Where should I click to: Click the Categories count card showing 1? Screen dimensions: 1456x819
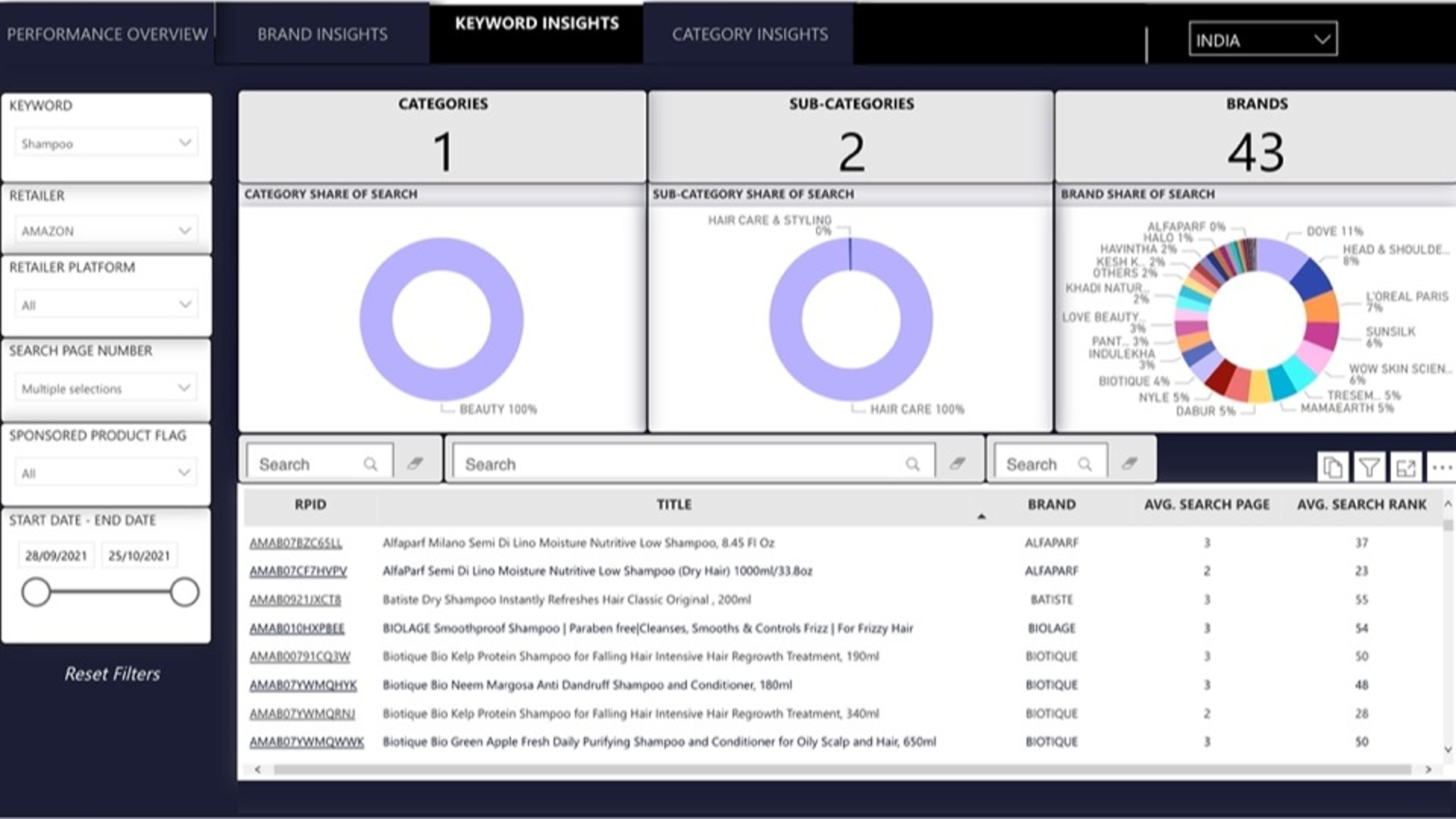tap(443, 137)
